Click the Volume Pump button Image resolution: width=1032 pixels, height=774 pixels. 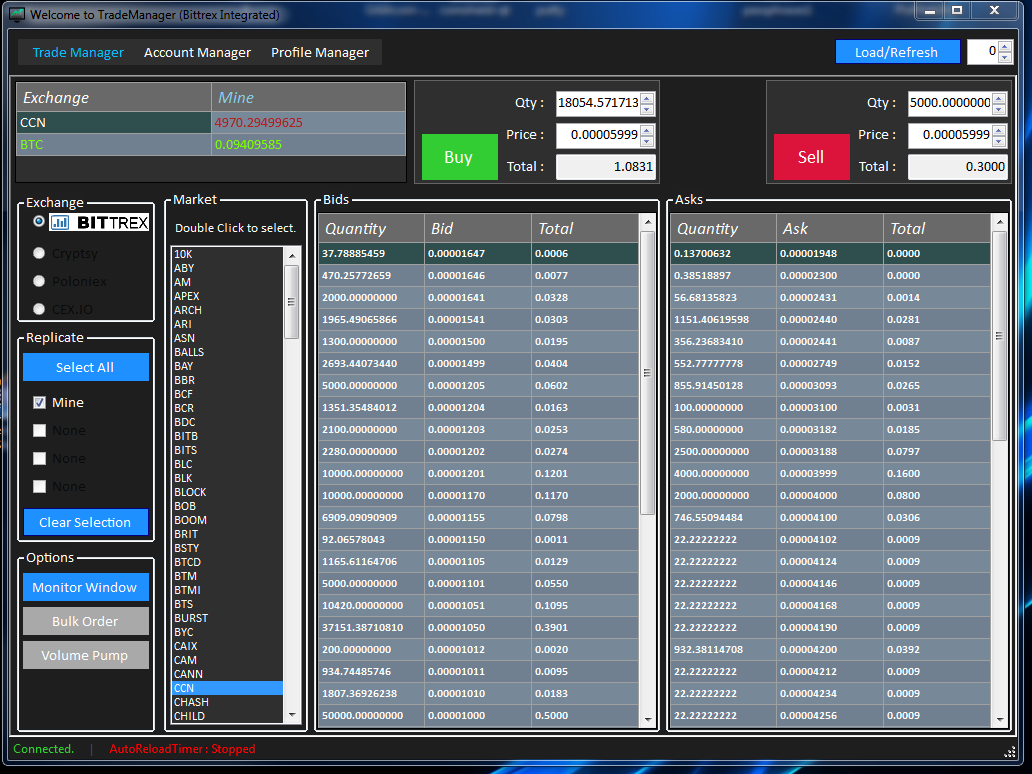pos(86,656)
